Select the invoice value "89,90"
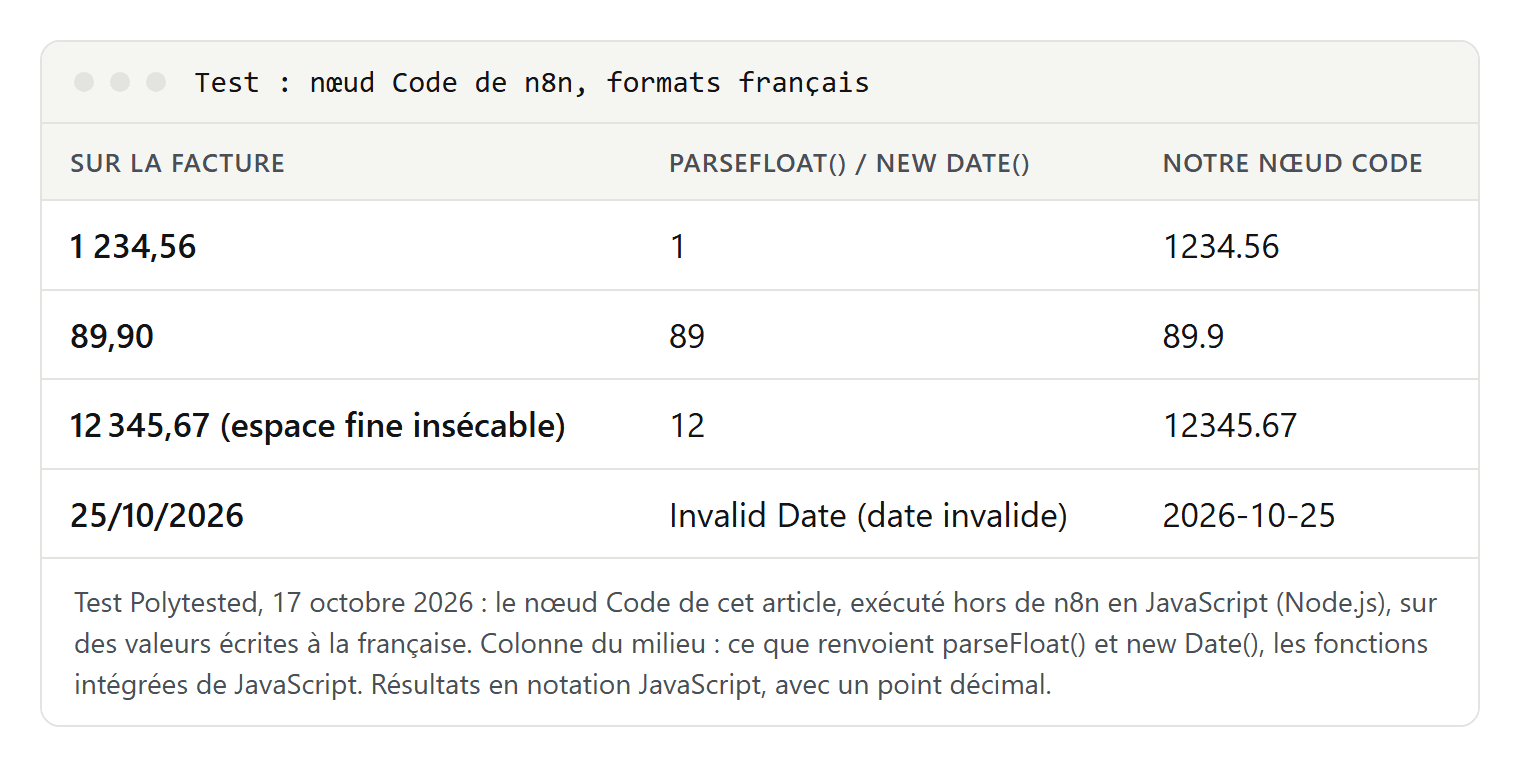 (x=112, y=336)
